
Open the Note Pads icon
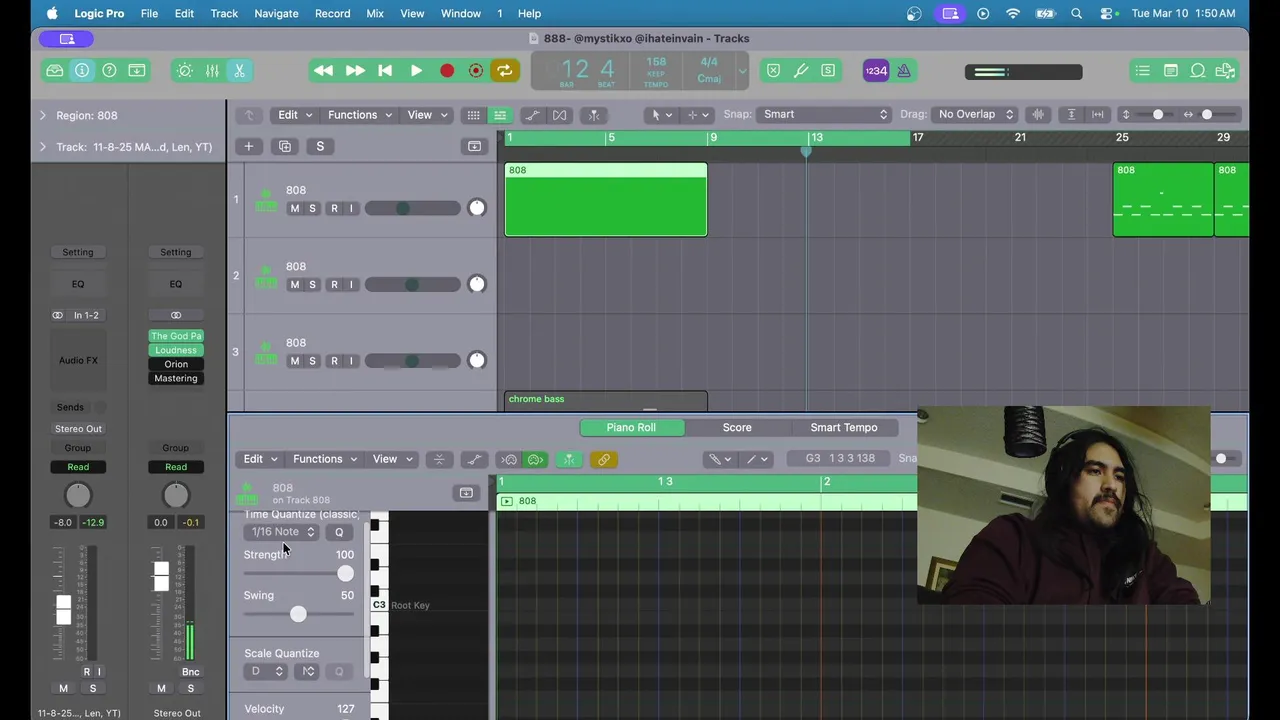click(x=1170, y=71)
